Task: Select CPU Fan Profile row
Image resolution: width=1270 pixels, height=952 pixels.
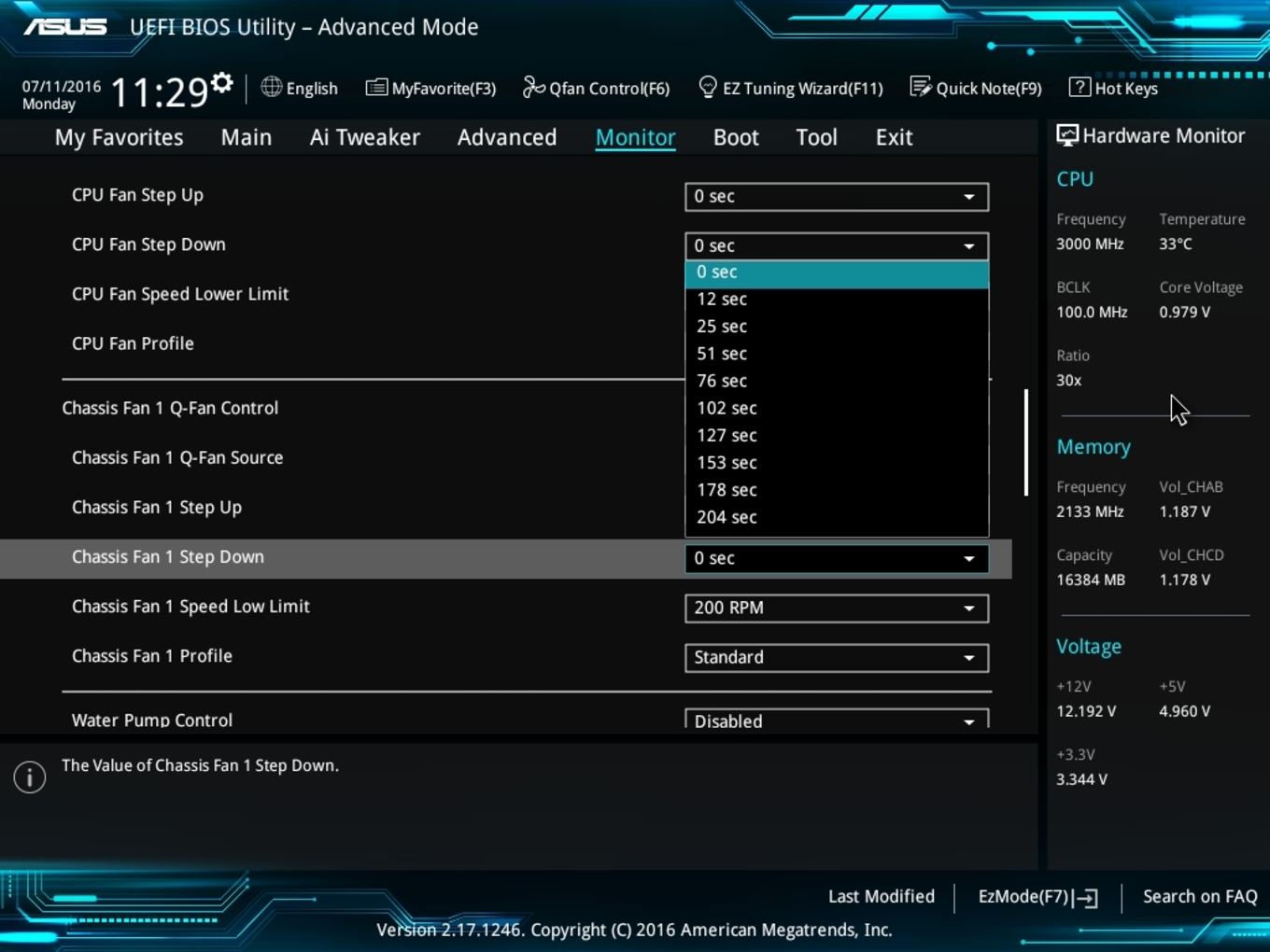Action: pyautogui.click(x=133, y=343)
